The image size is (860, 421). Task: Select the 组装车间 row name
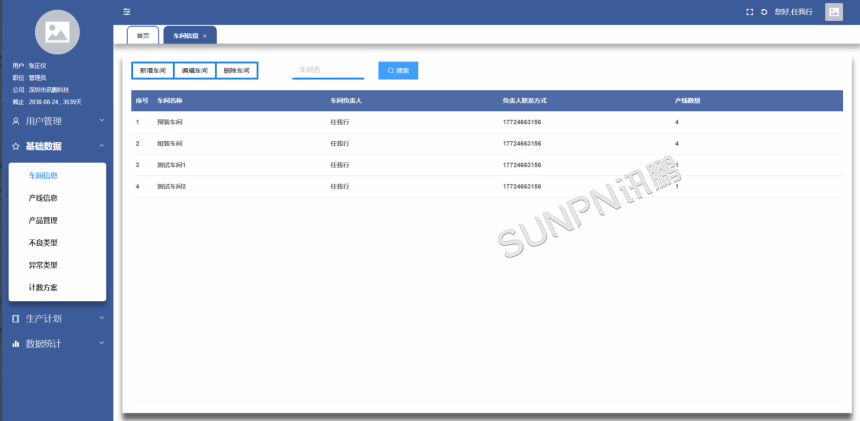pyautogui.click(x=169, y=144)
